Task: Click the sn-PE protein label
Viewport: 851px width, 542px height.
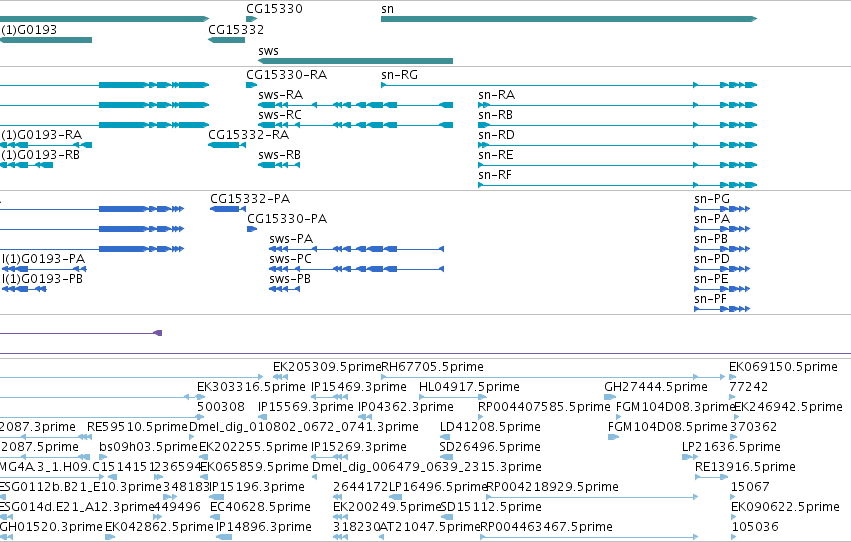Action: pyautogui.click(x=711, y=279)
